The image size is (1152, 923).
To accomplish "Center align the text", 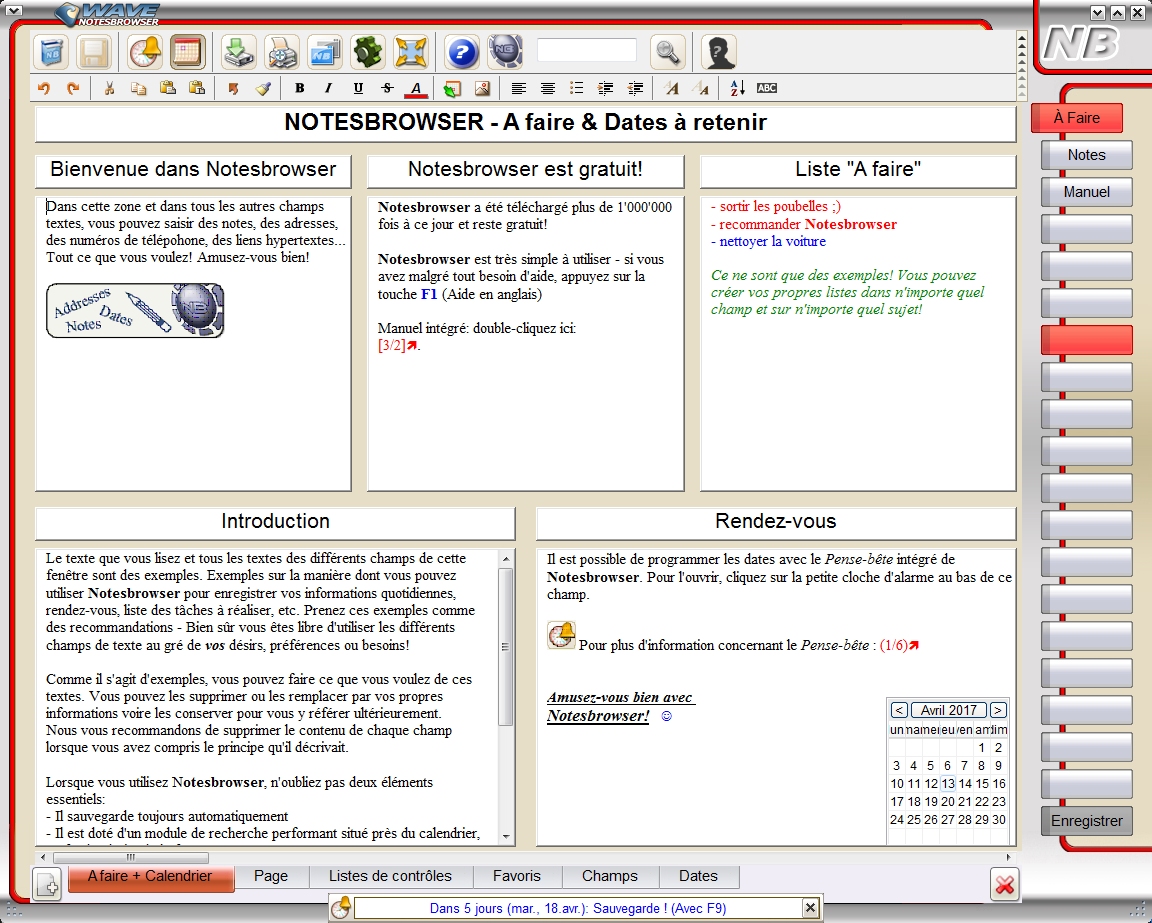I will (x=547, y=88).
